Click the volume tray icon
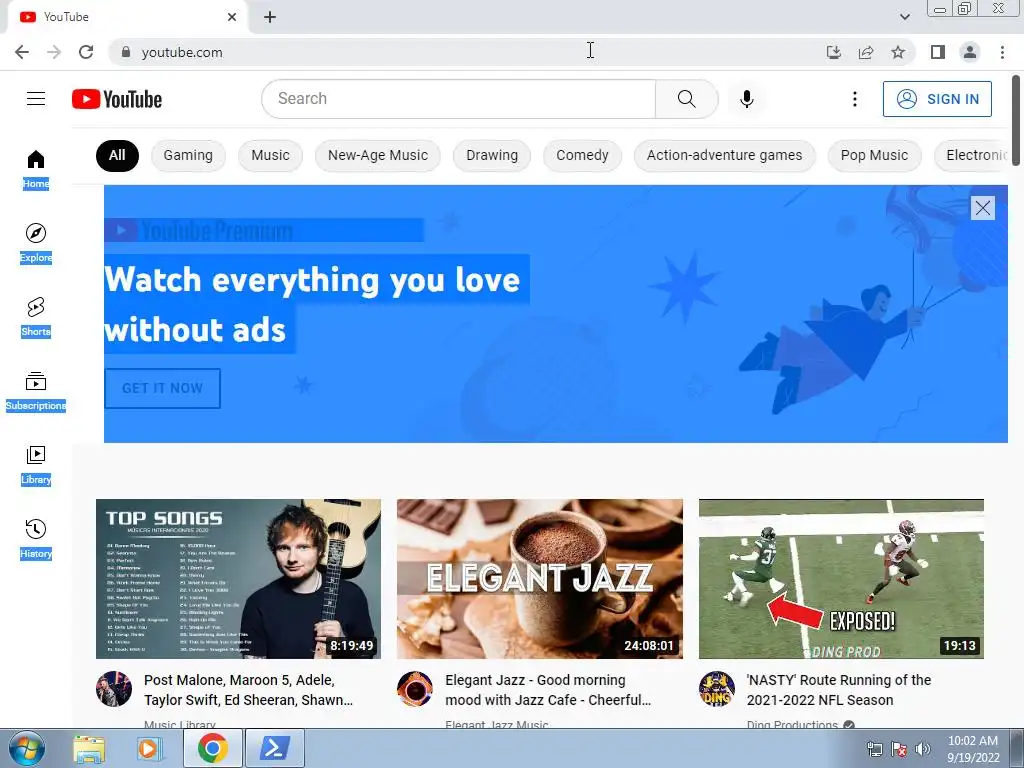Screen dimensions: 1024x768 (x=922, y=749)
